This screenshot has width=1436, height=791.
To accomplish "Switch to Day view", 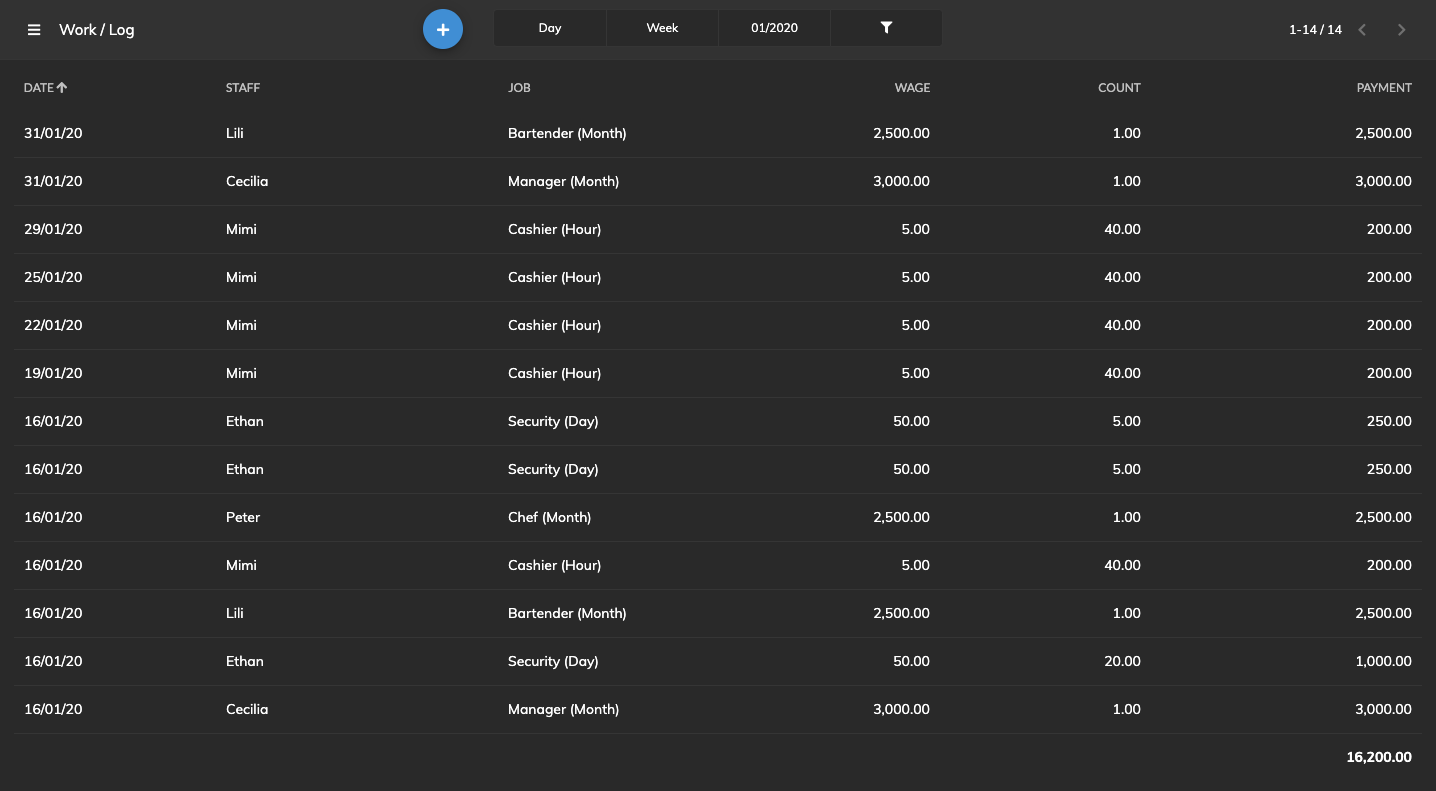I will pyautogui.click(x=550, y=28).
